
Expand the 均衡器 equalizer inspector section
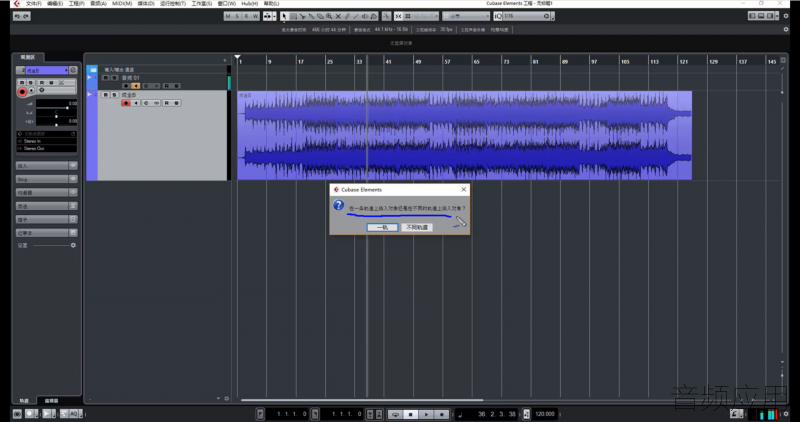coord(42,192)
